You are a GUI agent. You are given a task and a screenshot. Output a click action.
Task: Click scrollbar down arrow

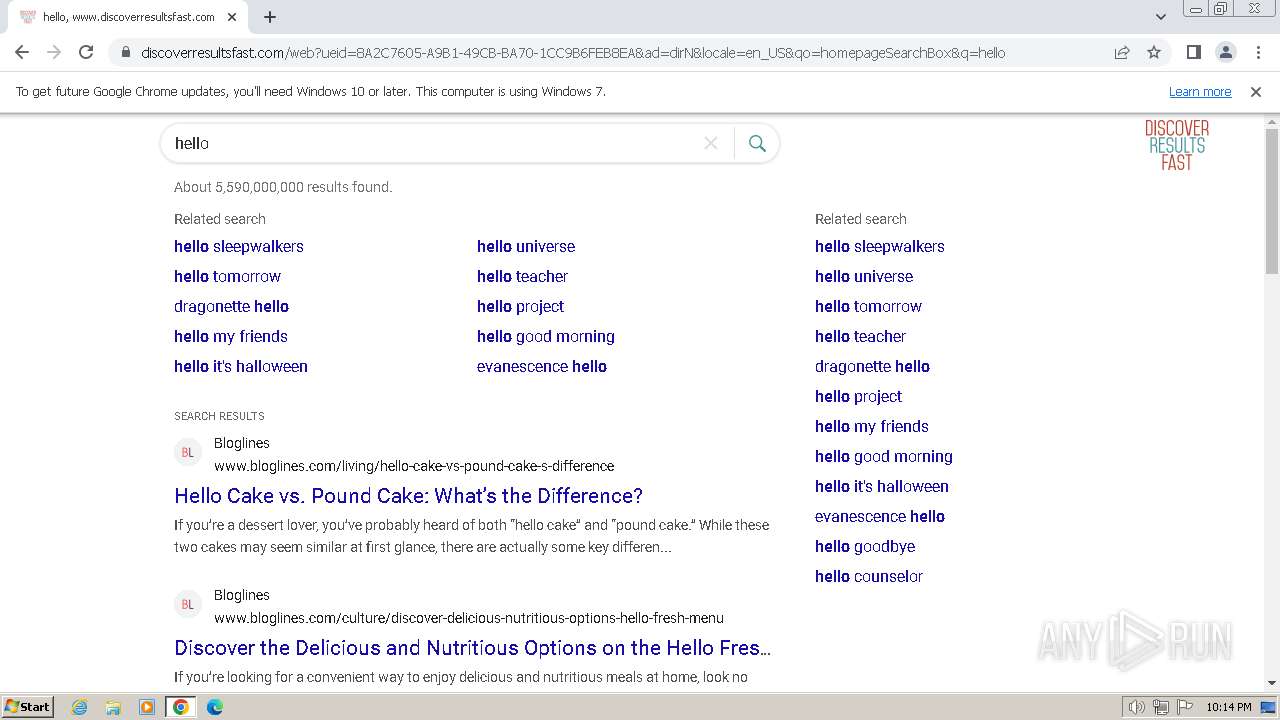(1272, 683)
